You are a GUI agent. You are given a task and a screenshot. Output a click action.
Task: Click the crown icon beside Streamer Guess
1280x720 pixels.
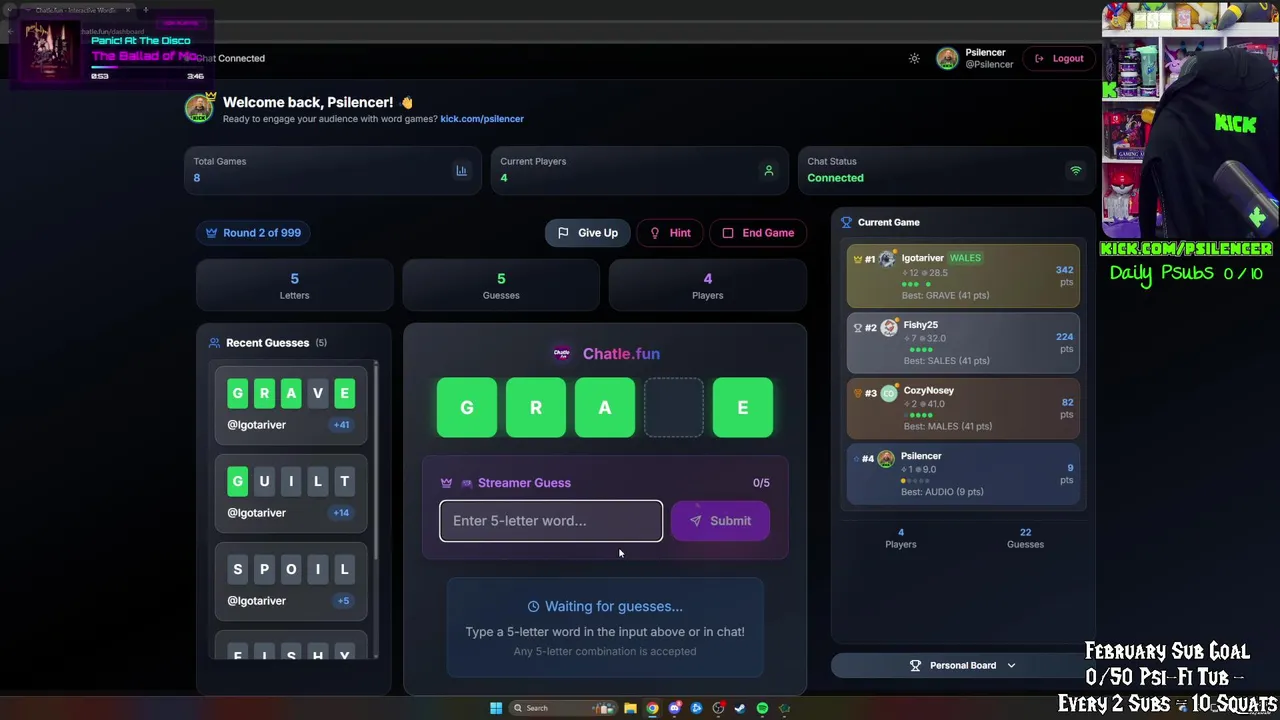[446, 483]
